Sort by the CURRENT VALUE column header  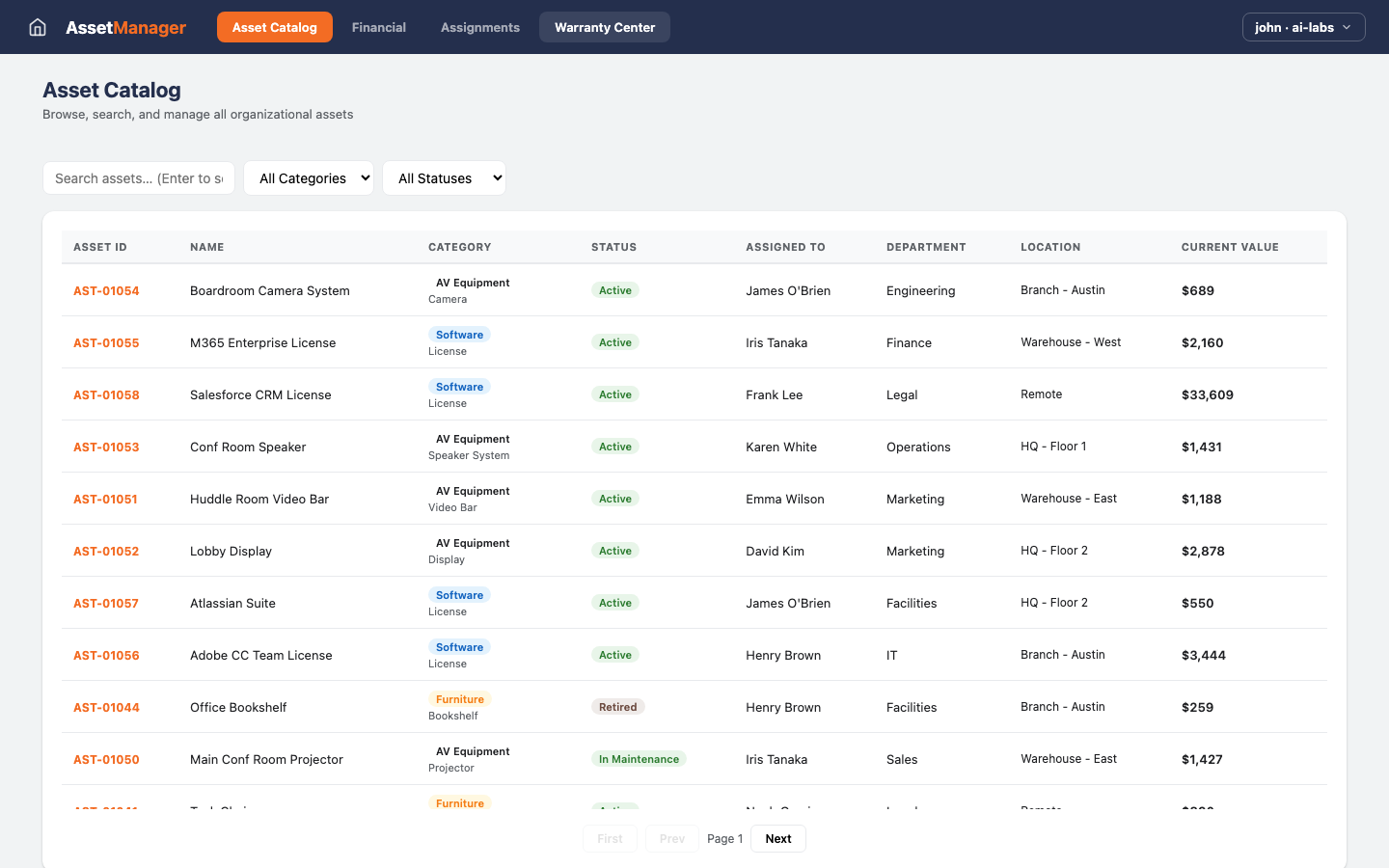[1230, 247]
